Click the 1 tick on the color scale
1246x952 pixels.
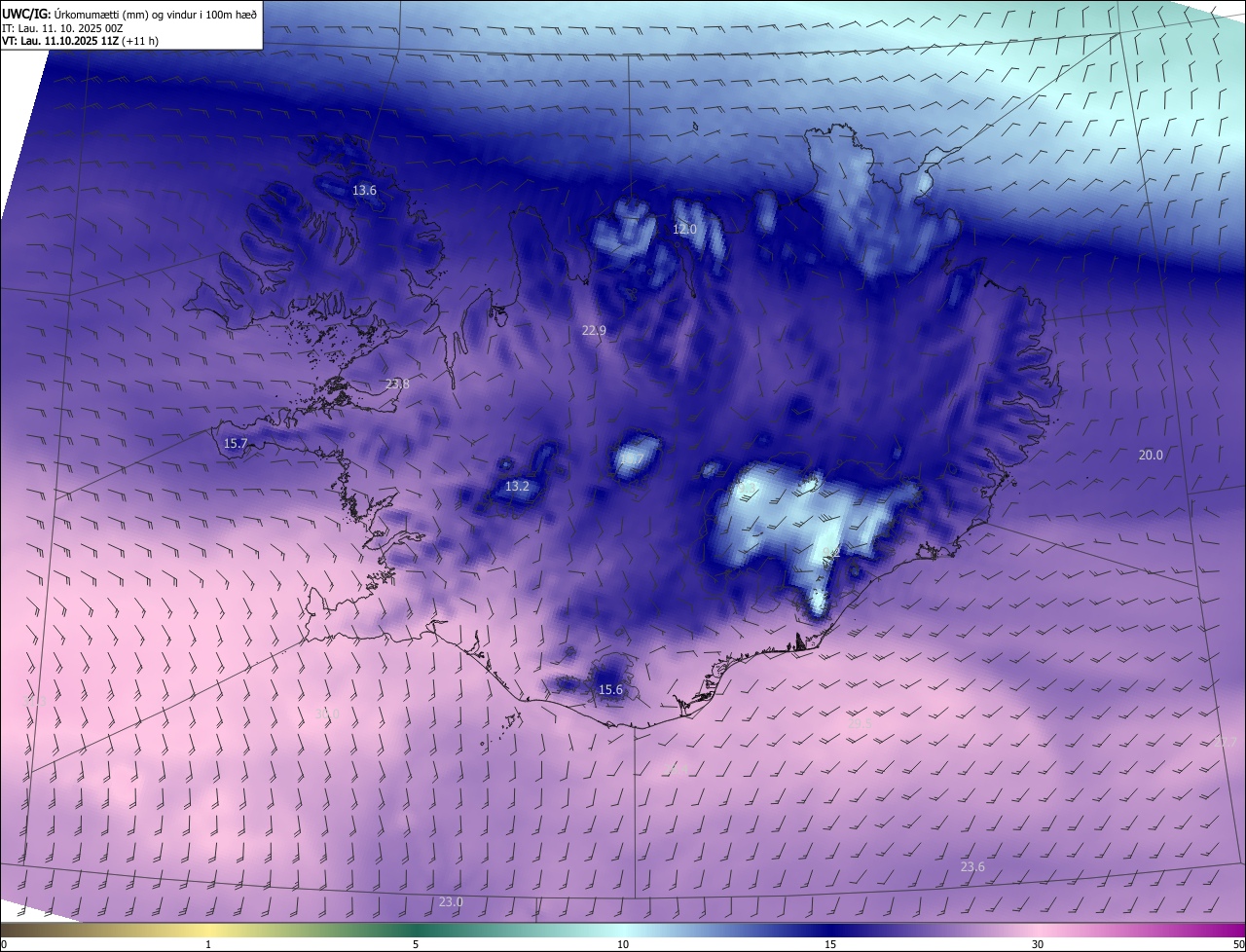point(208,944)
